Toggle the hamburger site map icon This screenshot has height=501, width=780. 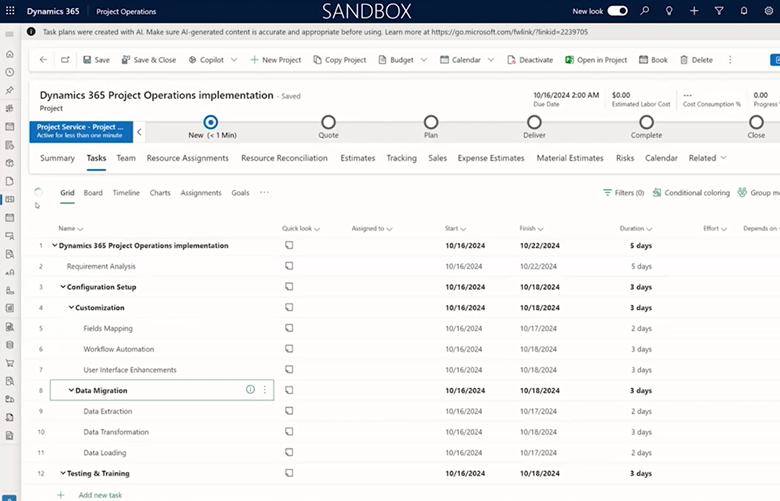pyautogui.click(x=9, y=34)
